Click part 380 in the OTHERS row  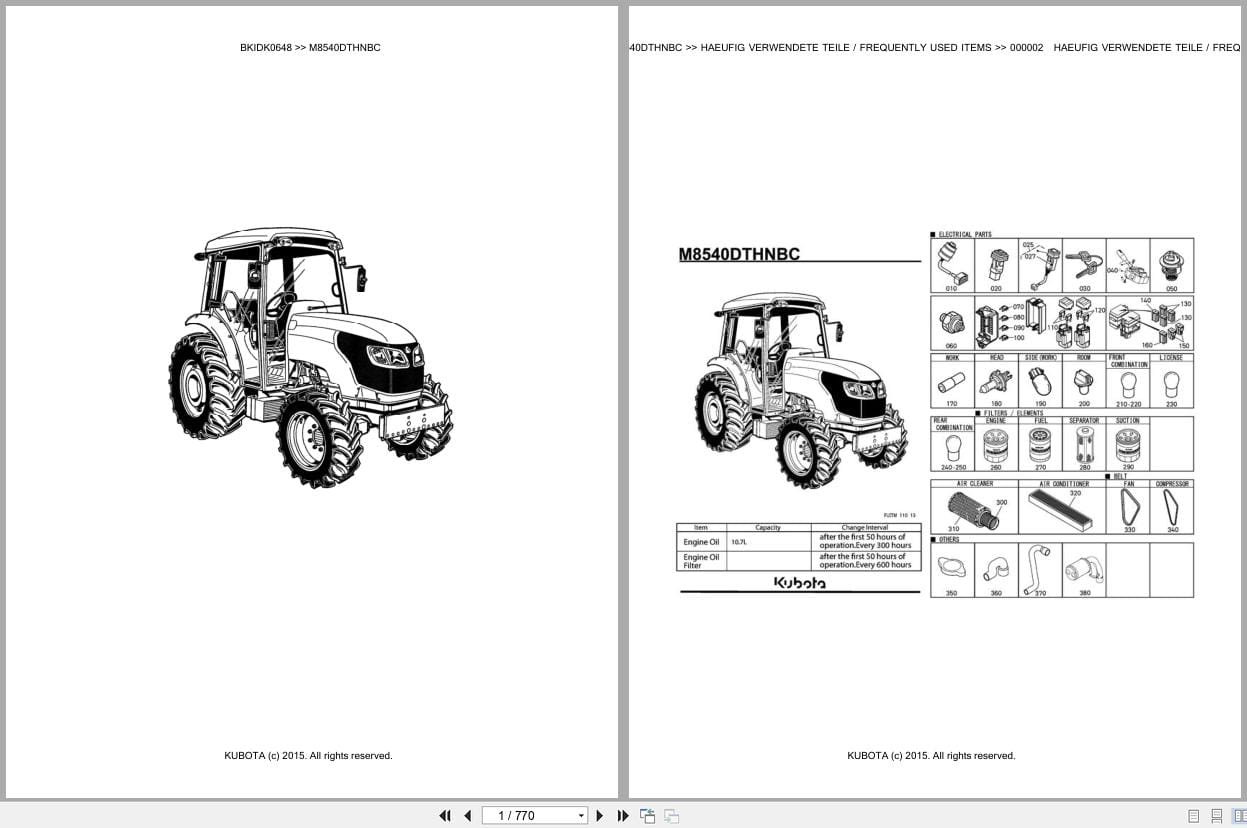(x=1083, y=570)
